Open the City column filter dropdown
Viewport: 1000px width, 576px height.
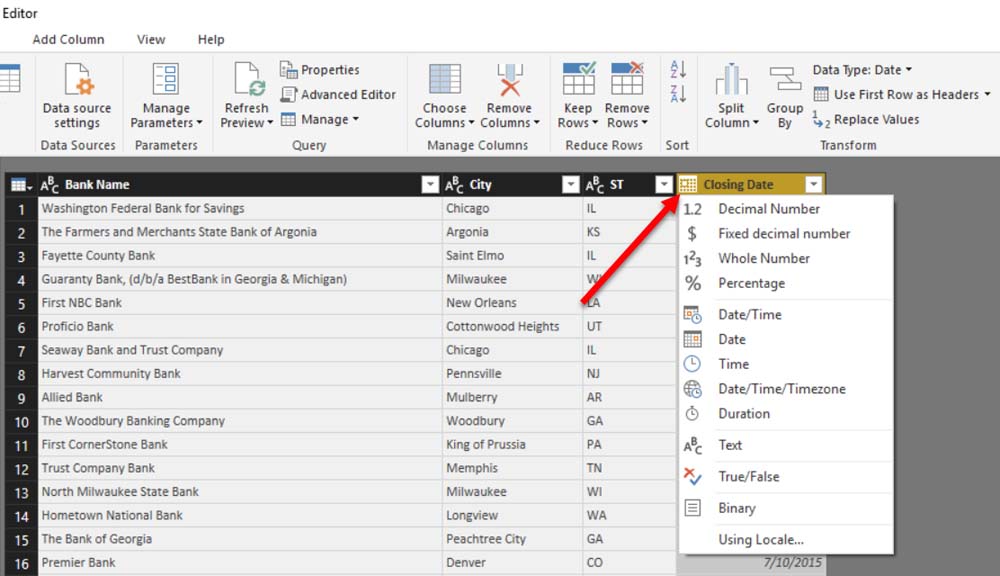tap(571, 185)
